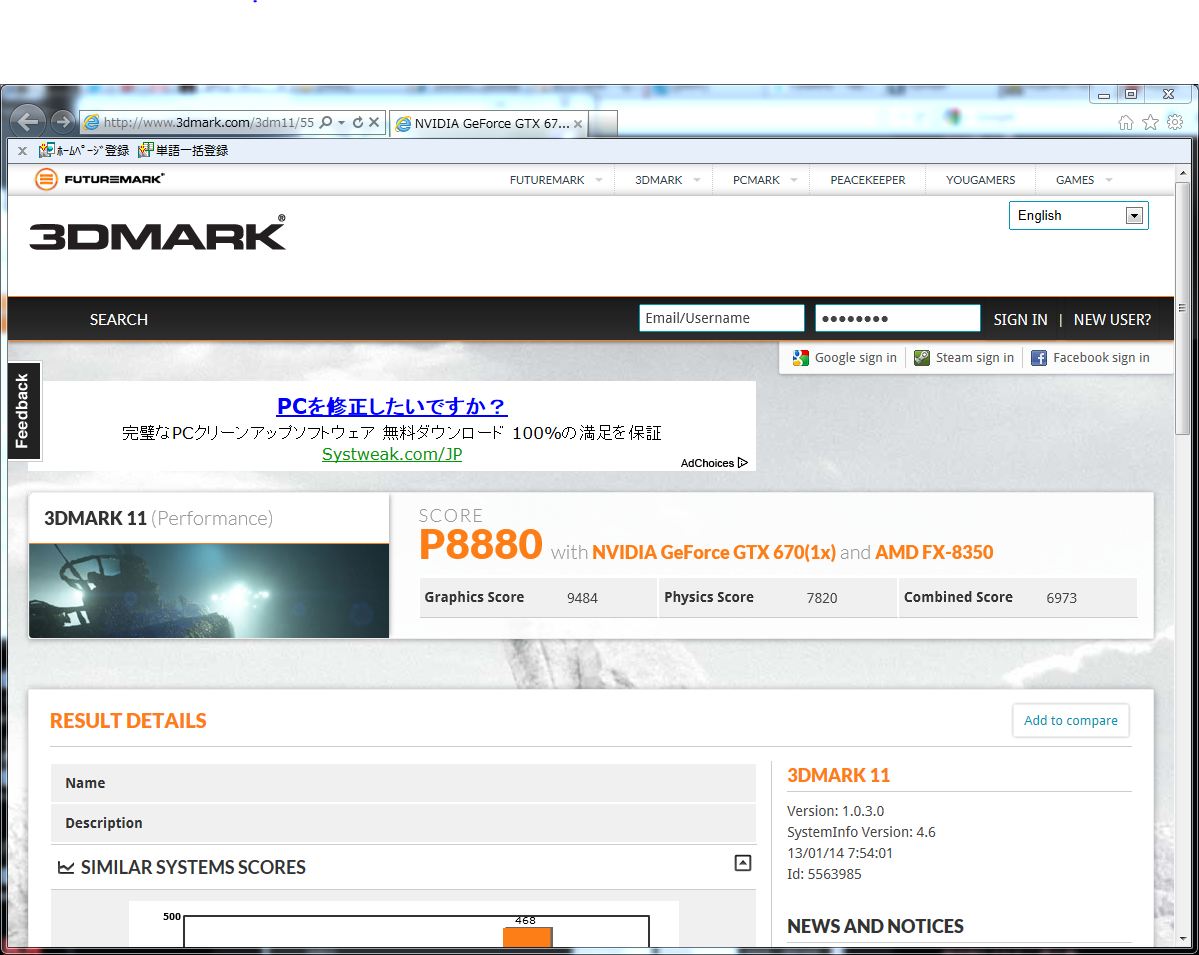This screenshot has width=1199, height=955.
Task: Focus the password field
Action: coord(897,318)
